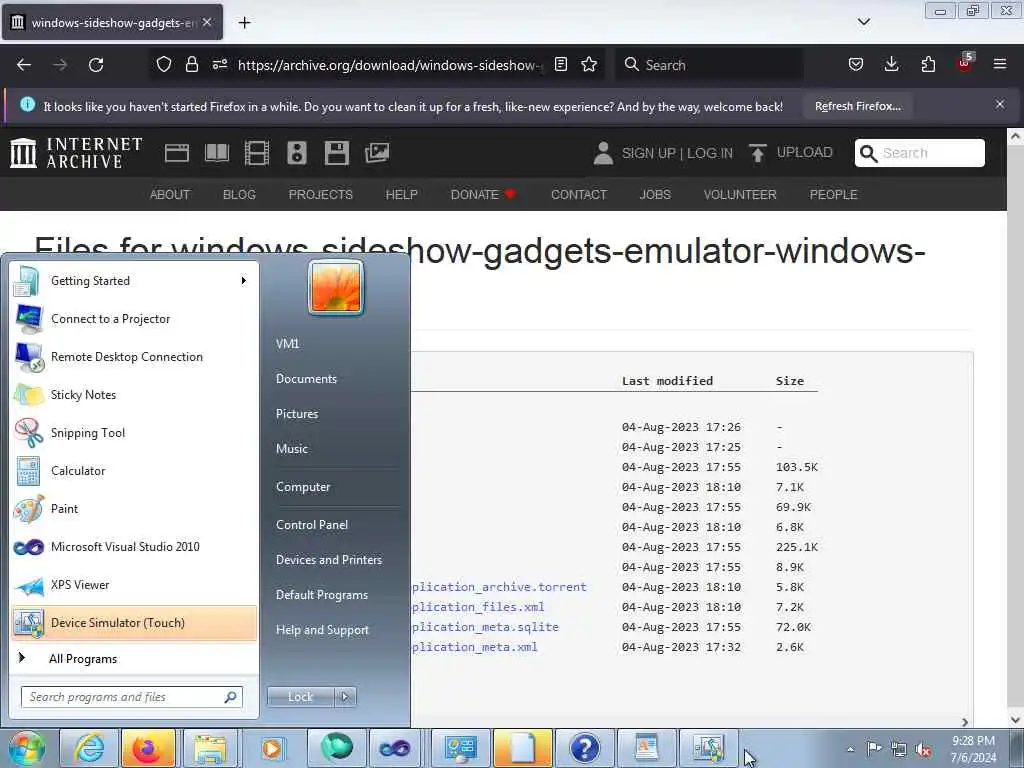Open the list all tabs chevron
Viewport: 1024px width, 768px height.
863,22
